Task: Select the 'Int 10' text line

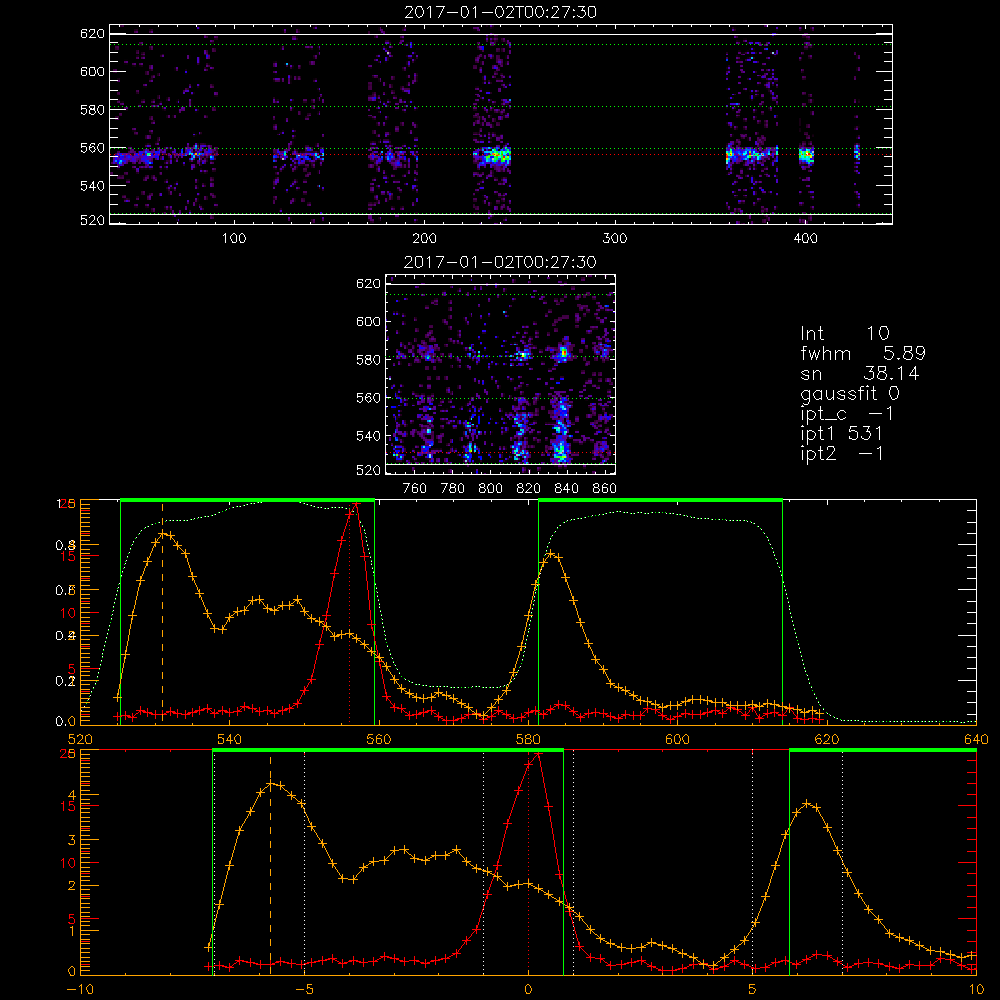Action: tap(844, 333)
